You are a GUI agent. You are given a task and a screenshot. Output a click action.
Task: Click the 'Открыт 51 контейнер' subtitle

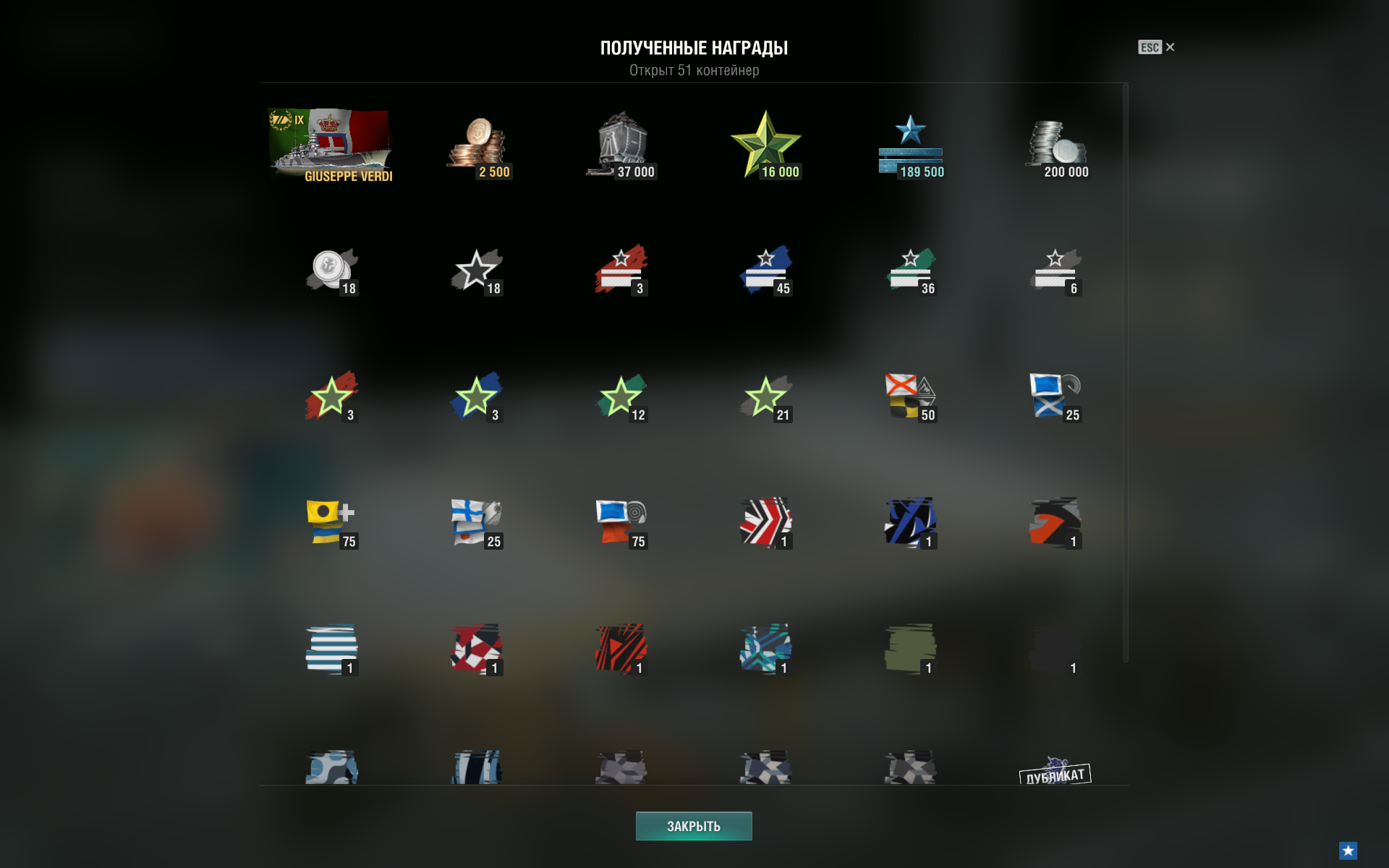(694, 70)
